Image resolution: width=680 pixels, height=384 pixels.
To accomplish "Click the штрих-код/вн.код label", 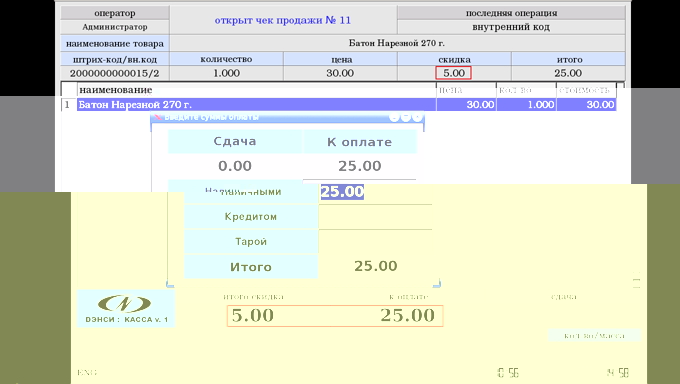I will point(114,59).
